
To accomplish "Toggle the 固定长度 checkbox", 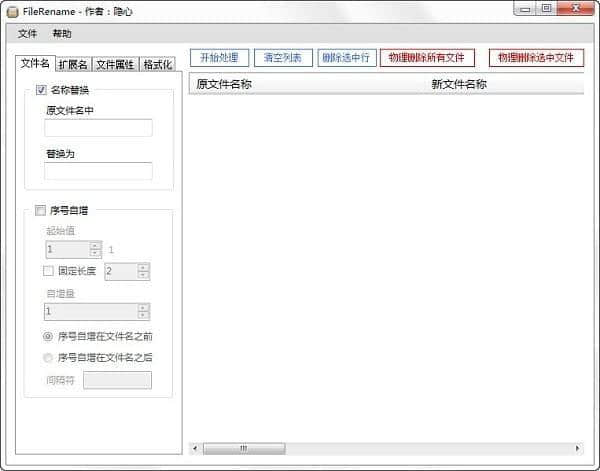I will (48, 271).
